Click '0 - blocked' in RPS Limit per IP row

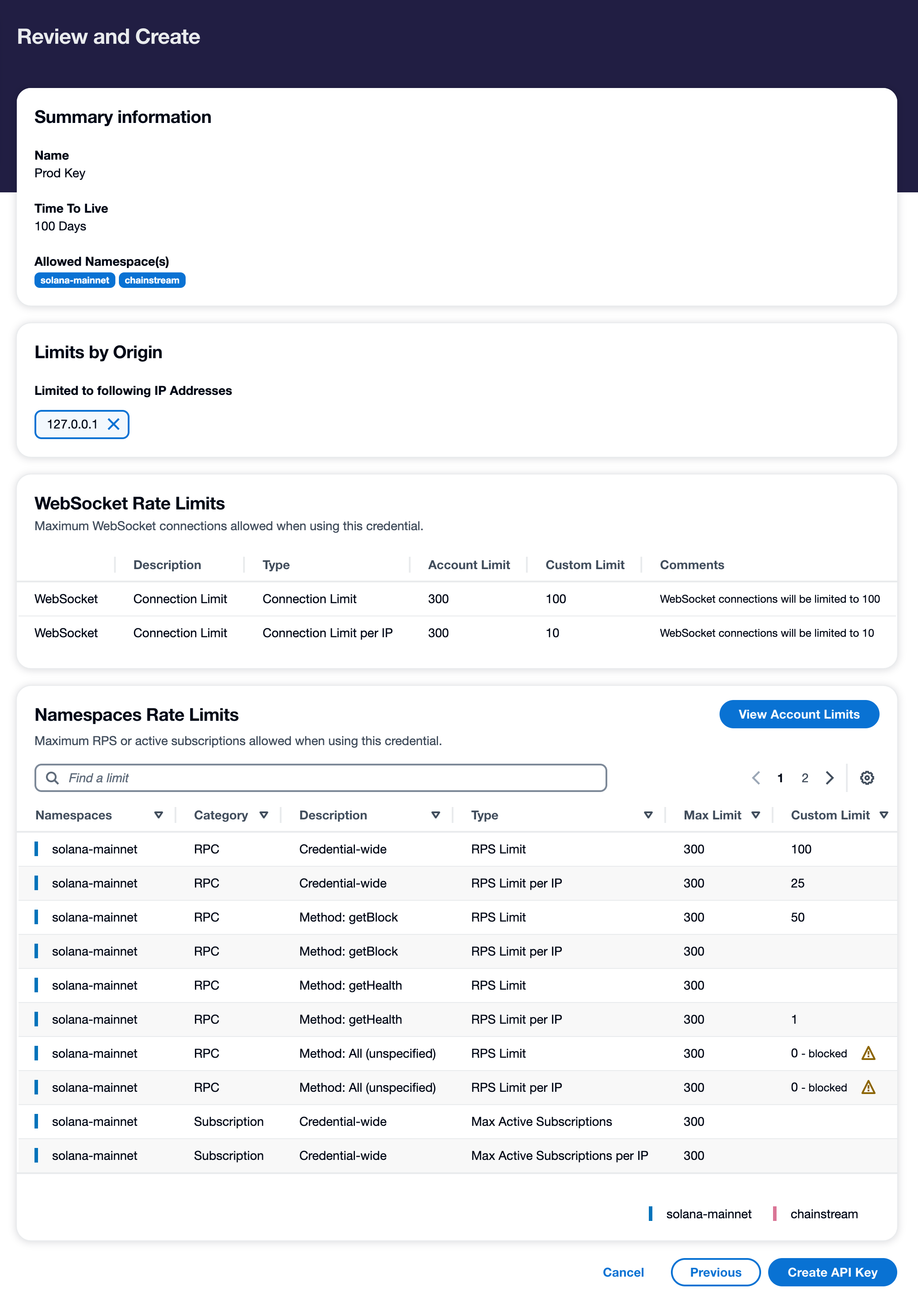pos(819,1087)
